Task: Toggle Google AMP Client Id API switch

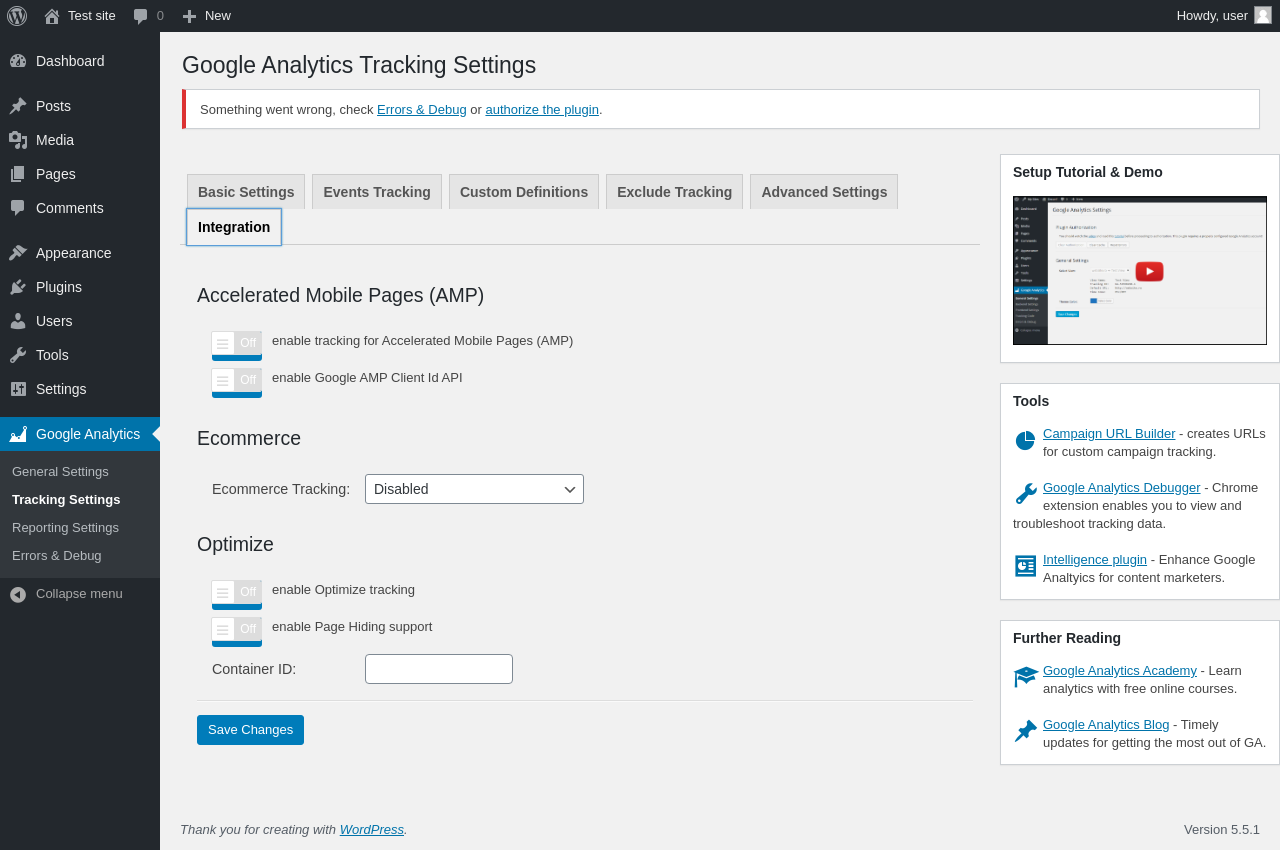Action: point(237,382)
